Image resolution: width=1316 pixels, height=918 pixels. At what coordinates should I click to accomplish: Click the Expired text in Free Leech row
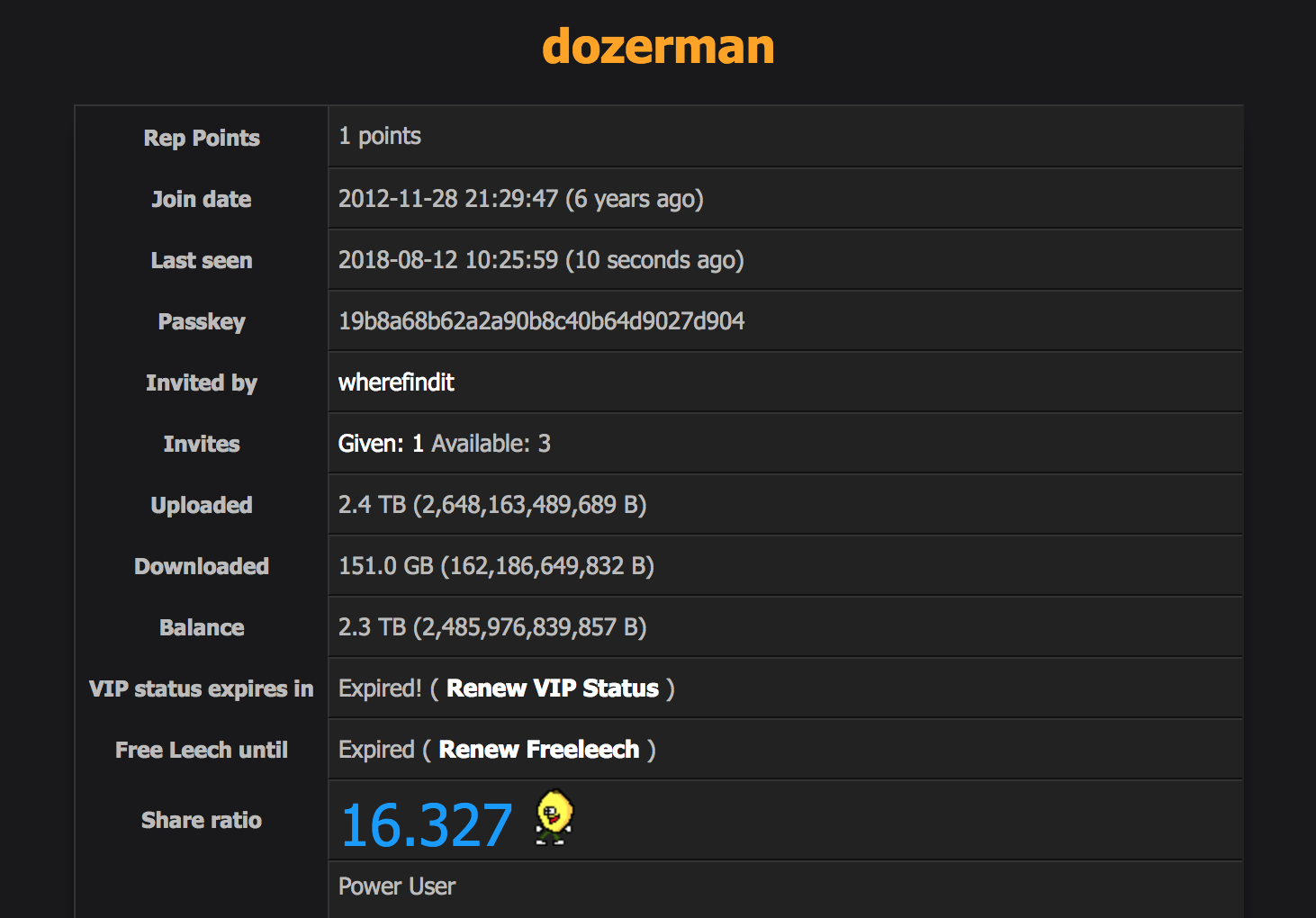tap(376, 750)
